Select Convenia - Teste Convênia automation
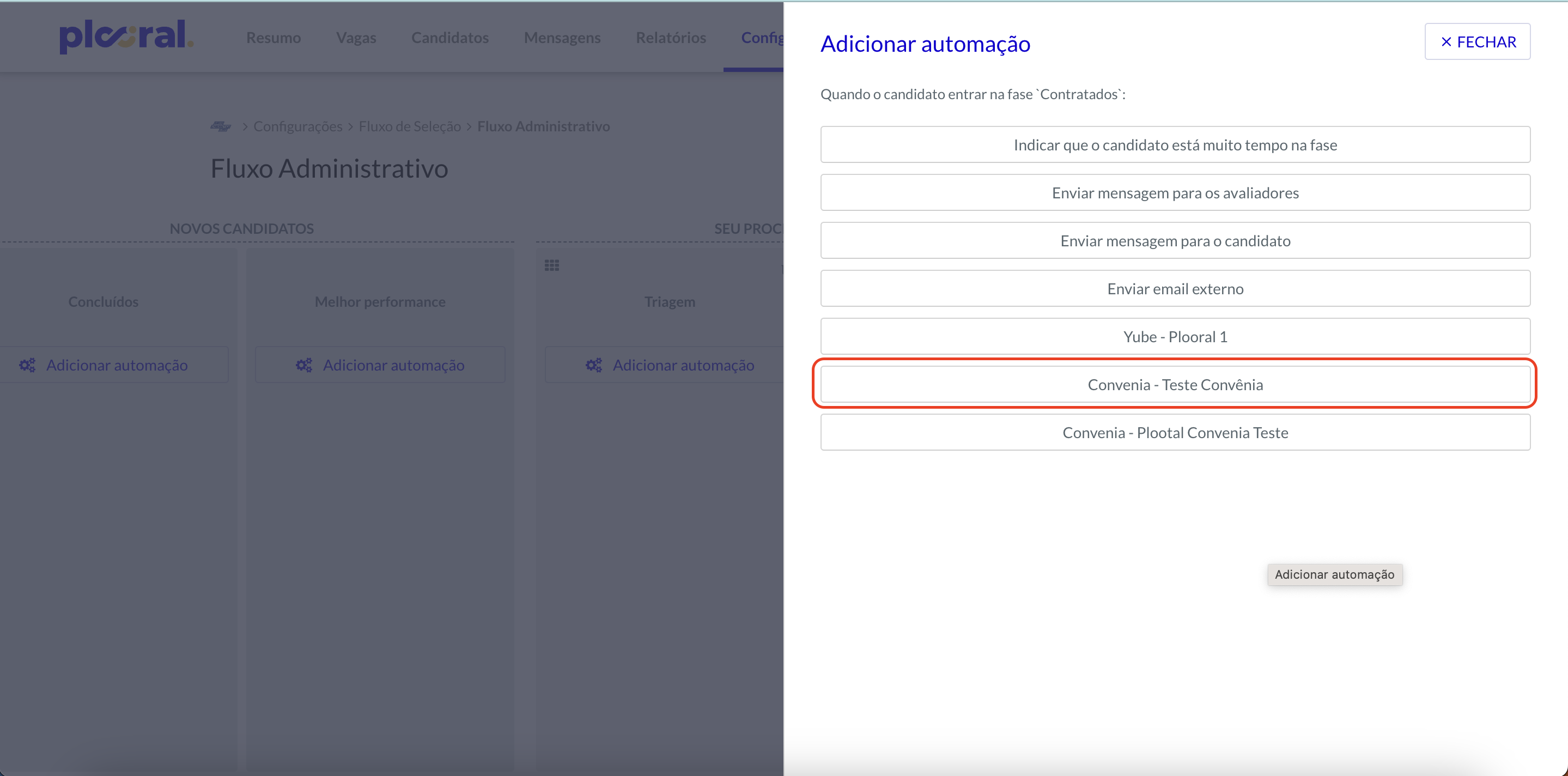This screenshot has height=776, width=1568. pos(1175,384)
